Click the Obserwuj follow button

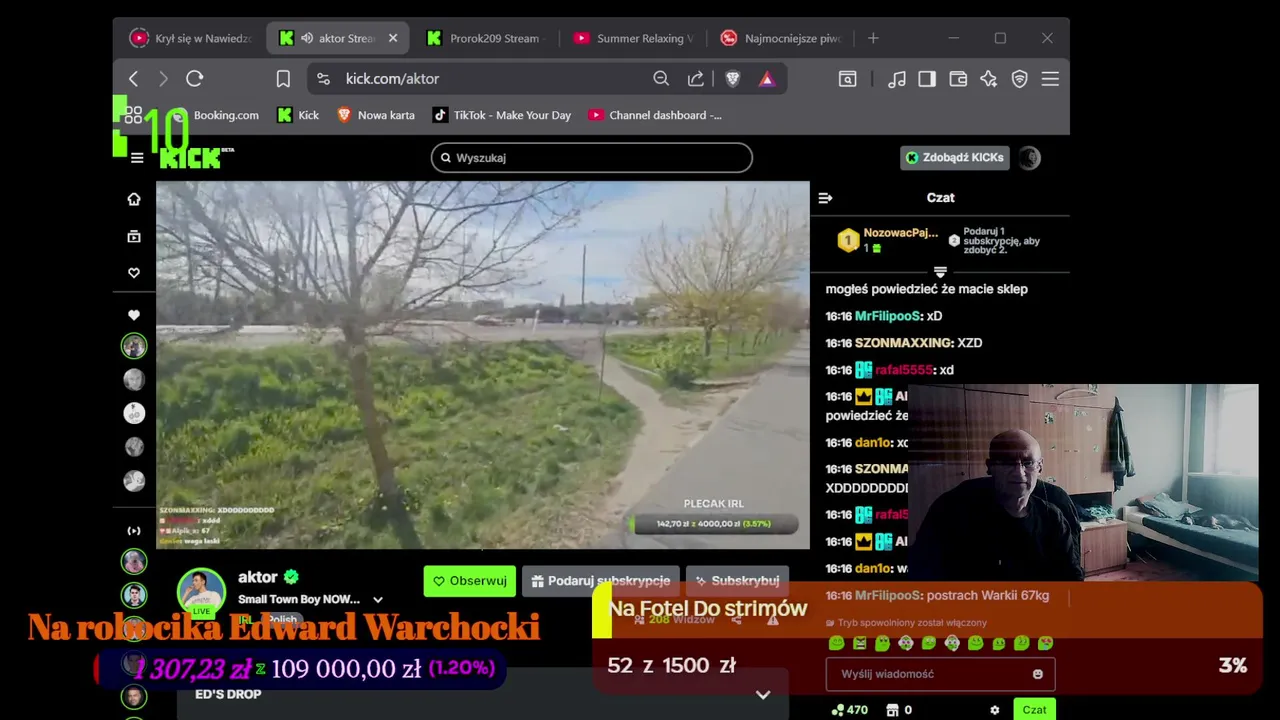pos(469,581)
